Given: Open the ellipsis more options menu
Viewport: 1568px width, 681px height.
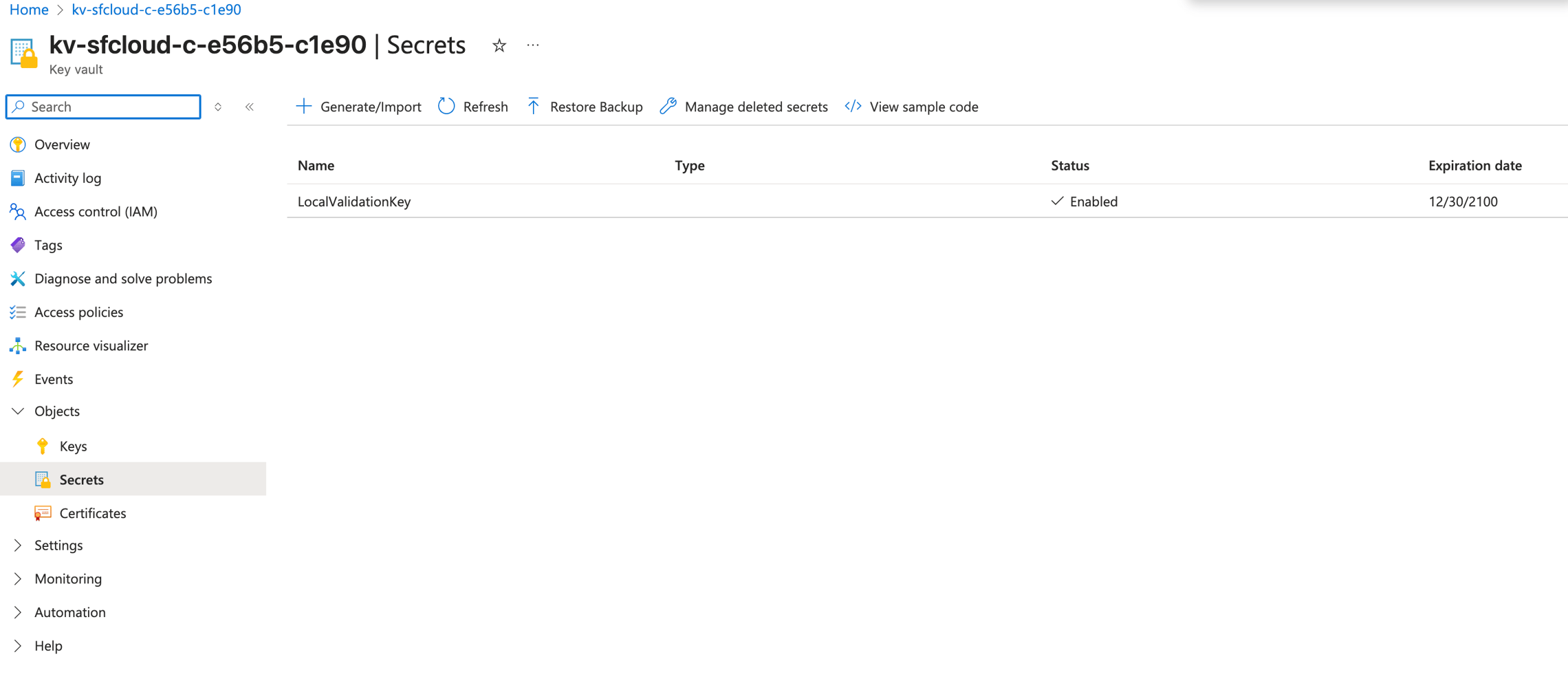Looking at the screenshot, I should coord(533,45).
